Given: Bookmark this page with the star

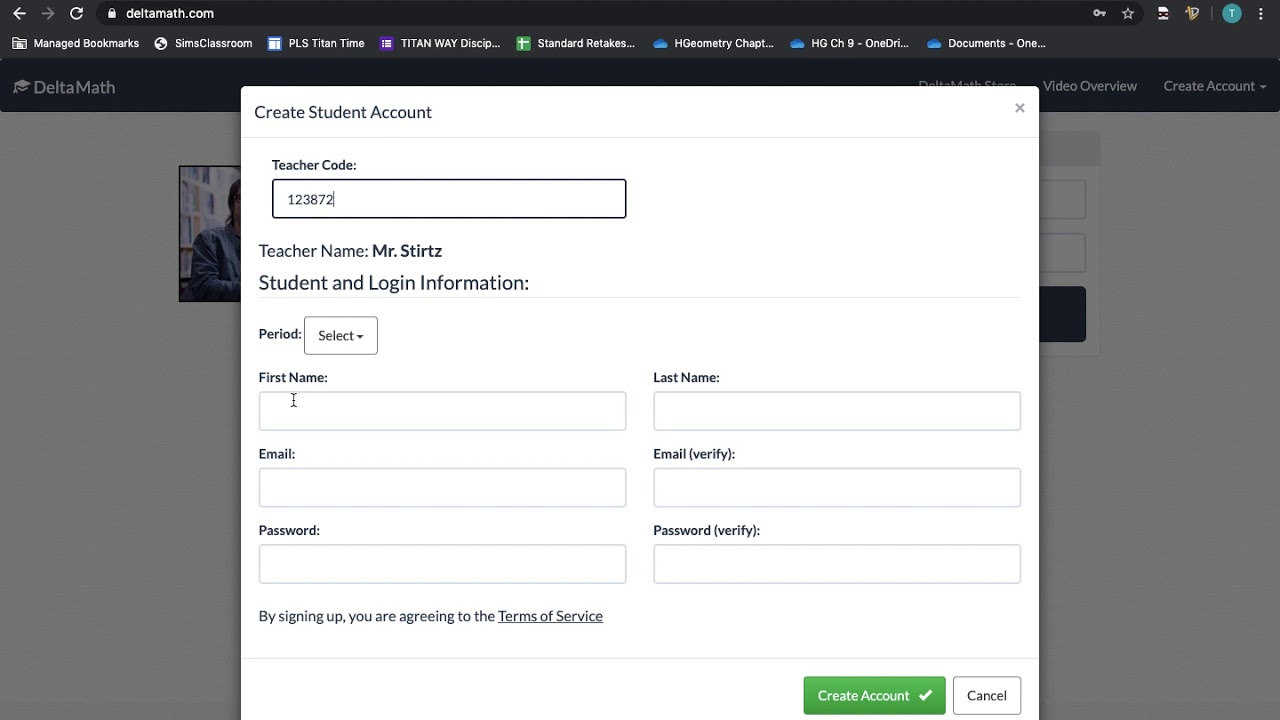Looking at the screenshot, I should click(x=1128, y=14).
